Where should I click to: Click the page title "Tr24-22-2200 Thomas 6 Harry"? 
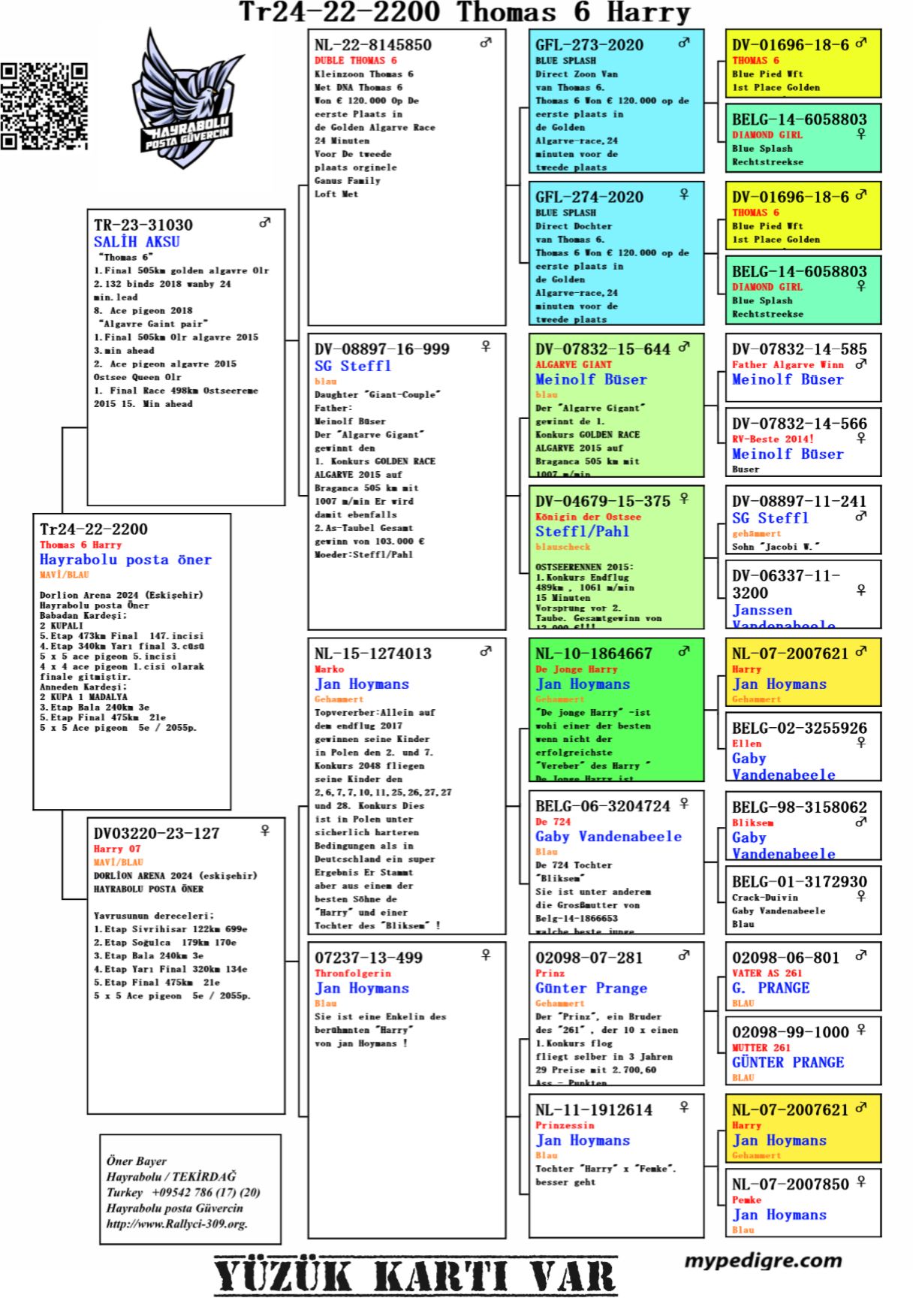pos(464,12)
